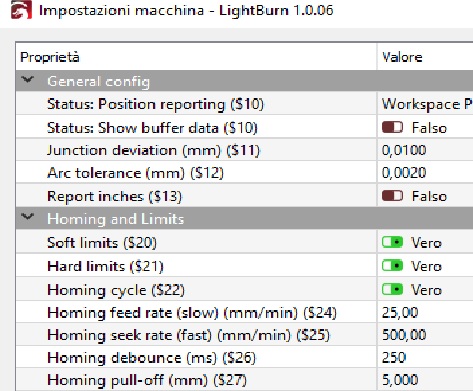Edit Homing debounce value 250

coord(425,357)
